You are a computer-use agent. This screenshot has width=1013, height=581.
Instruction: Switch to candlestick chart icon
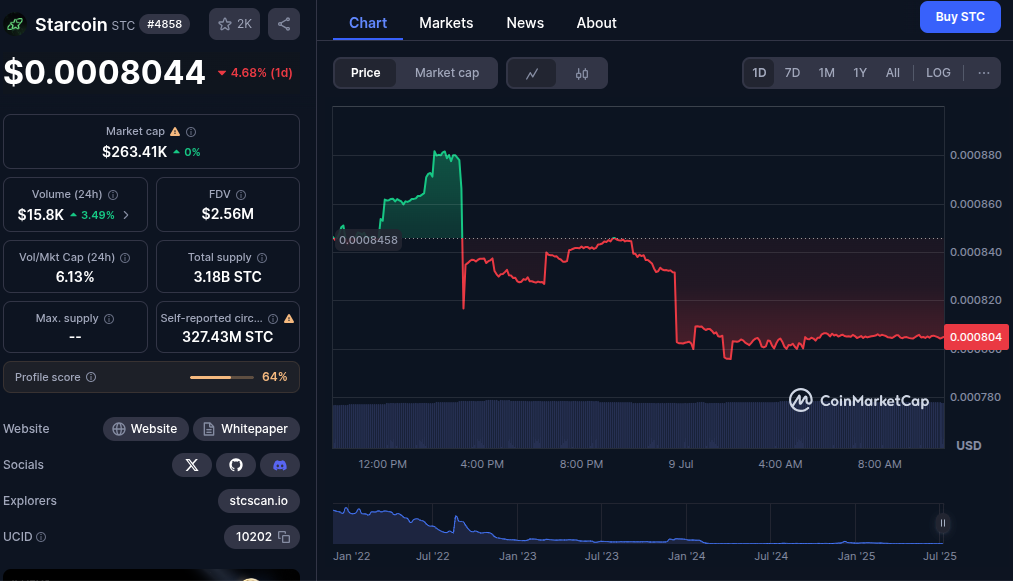point(582,73)
